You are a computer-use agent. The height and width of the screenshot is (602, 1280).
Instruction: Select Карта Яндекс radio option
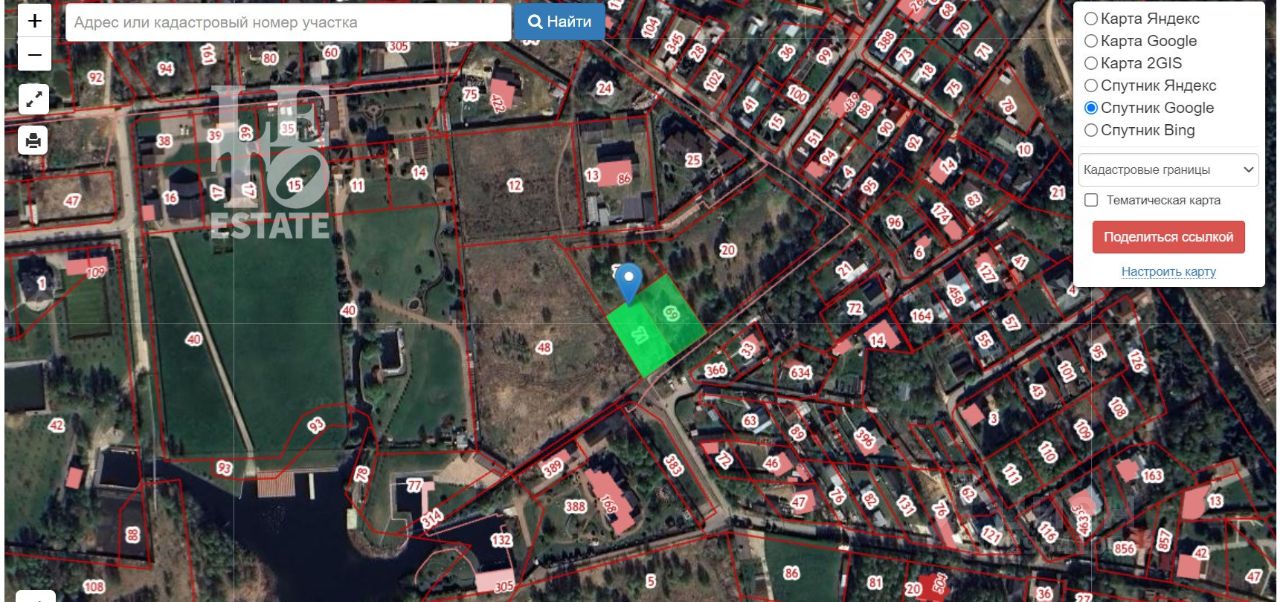click(1091, 19)
